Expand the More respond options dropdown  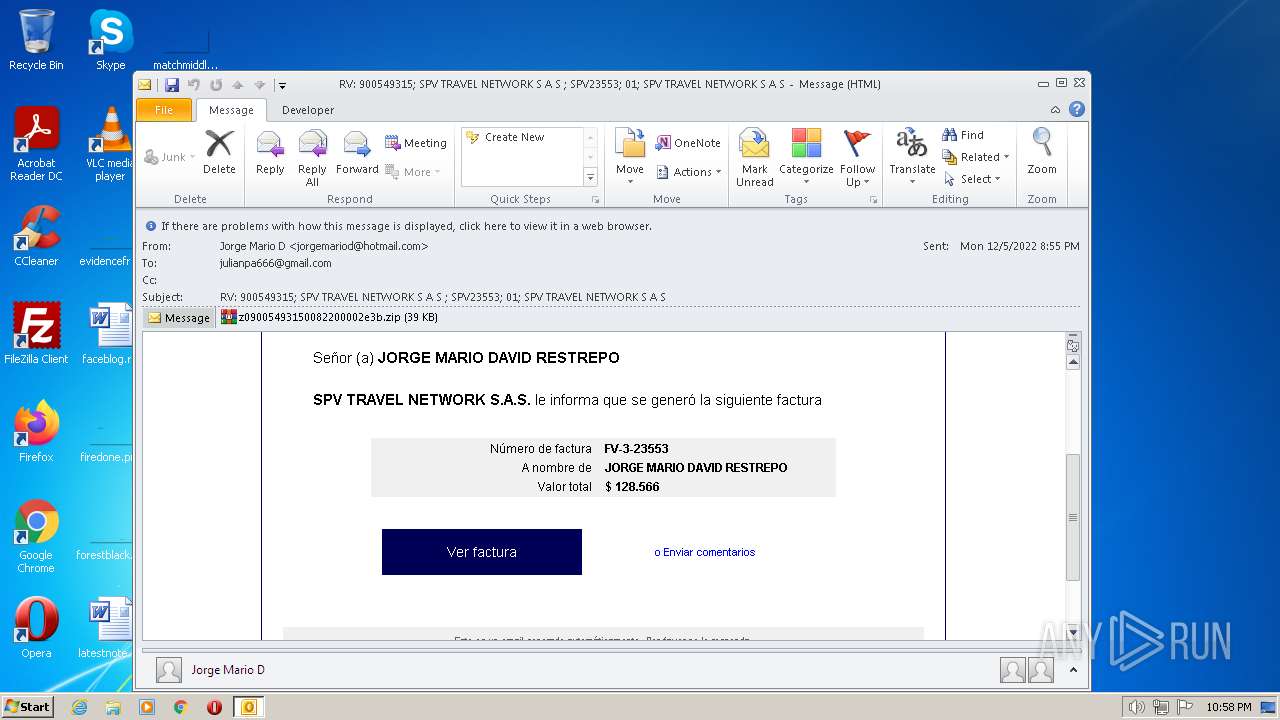413,172
